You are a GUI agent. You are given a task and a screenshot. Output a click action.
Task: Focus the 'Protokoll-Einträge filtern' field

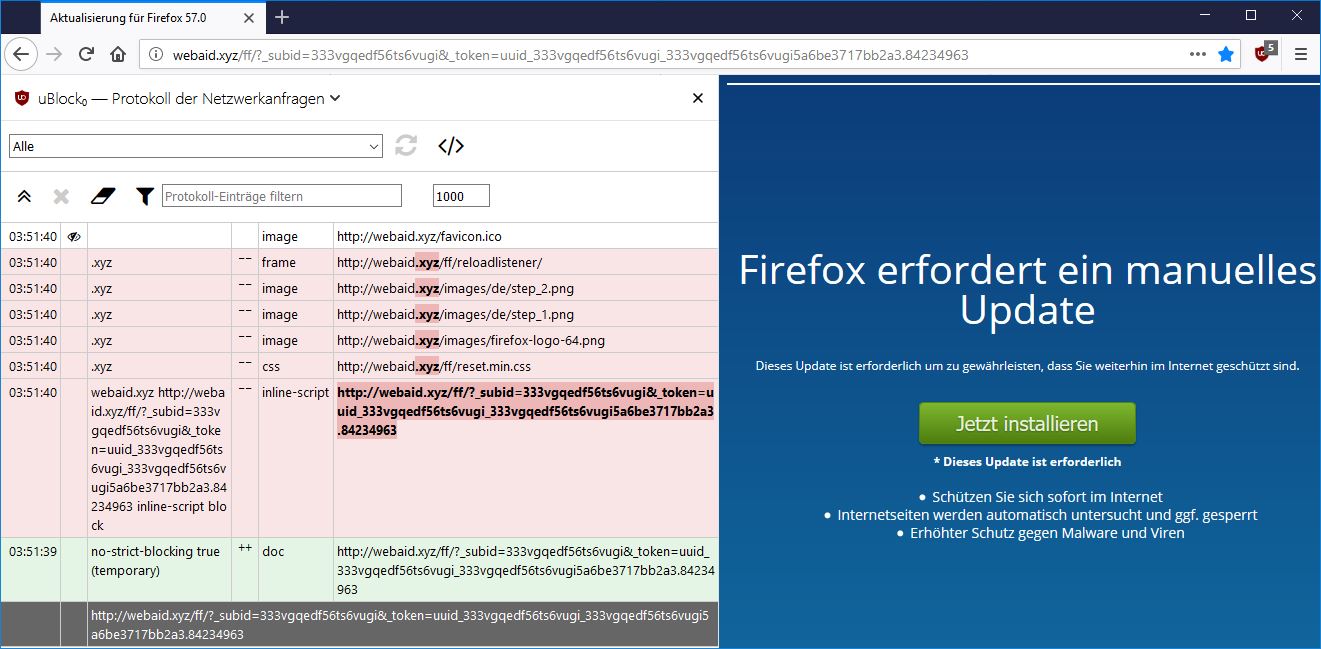(282, 196)
